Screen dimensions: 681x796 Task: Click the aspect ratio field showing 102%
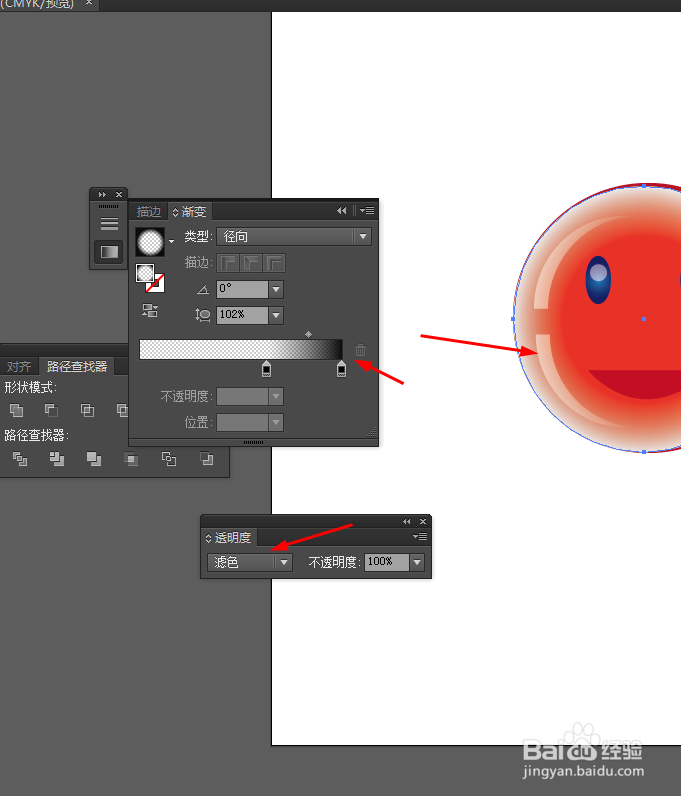pos(242,315)
